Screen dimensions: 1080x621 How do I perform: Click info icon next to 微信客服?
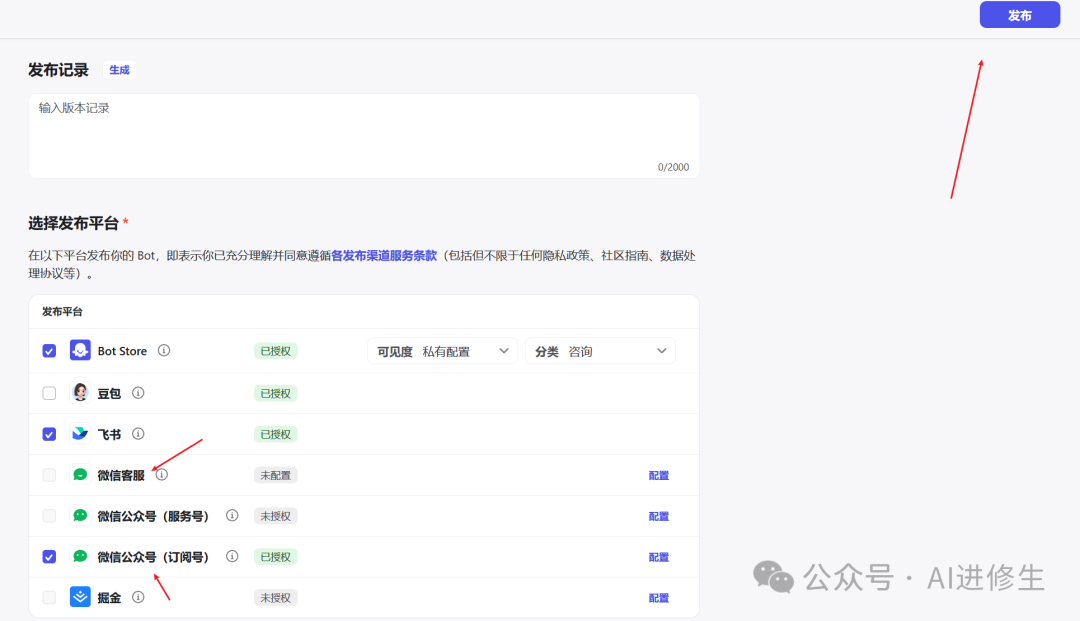tap(162, 475)
